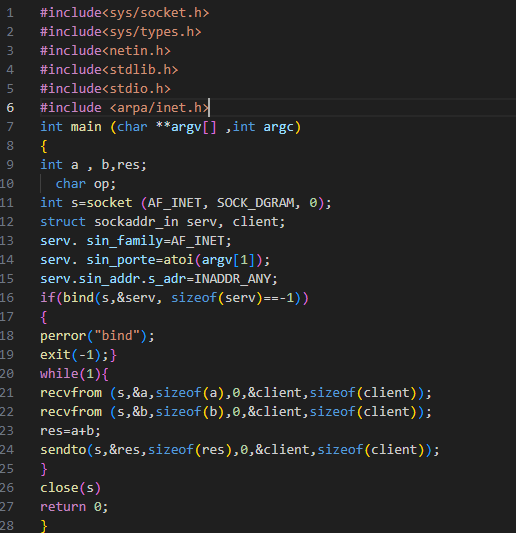Click 'return 0;' statement
This screenshot has width=516, height=533.
click(74, 507)
